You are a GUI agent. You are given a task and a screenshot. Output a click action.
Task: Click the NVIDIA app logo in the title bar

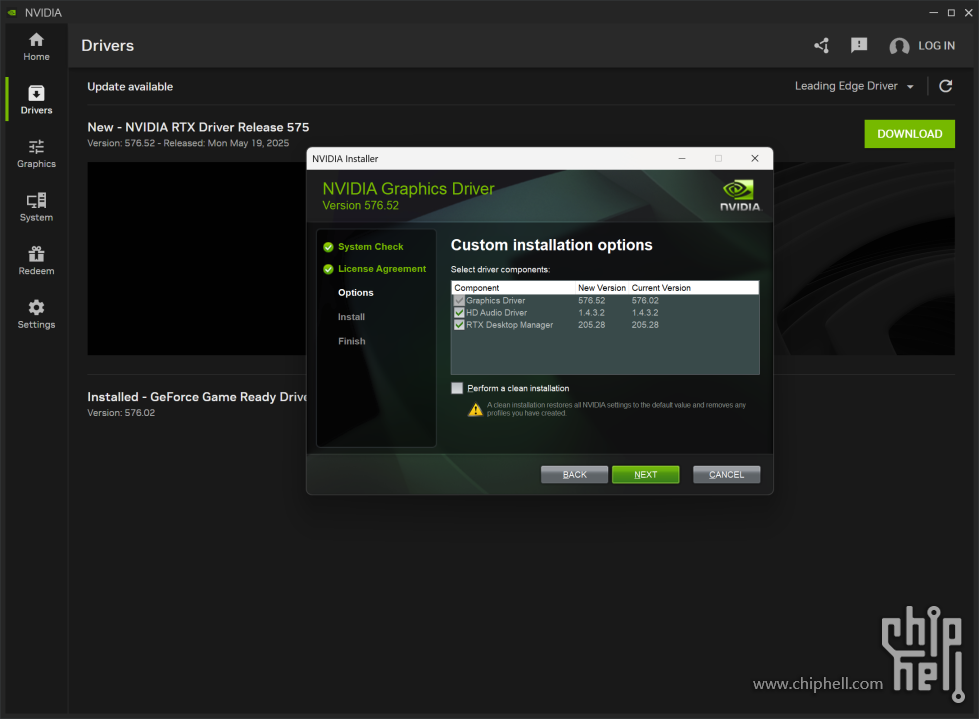[x=12, y=12]
